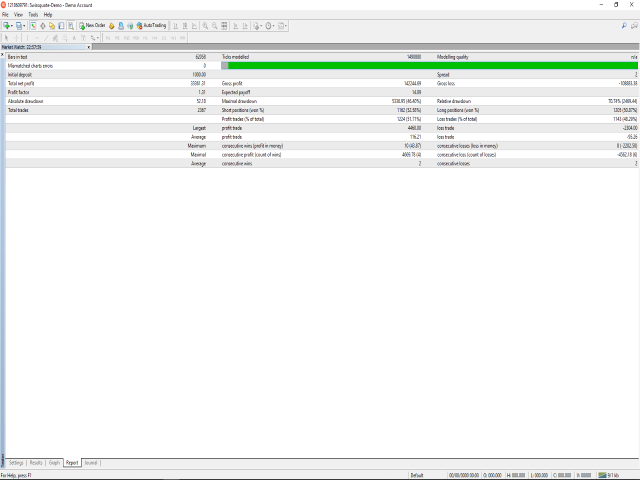640x480 pixels.
Task: Switch to the Settings tab
Action: (16, 463)
